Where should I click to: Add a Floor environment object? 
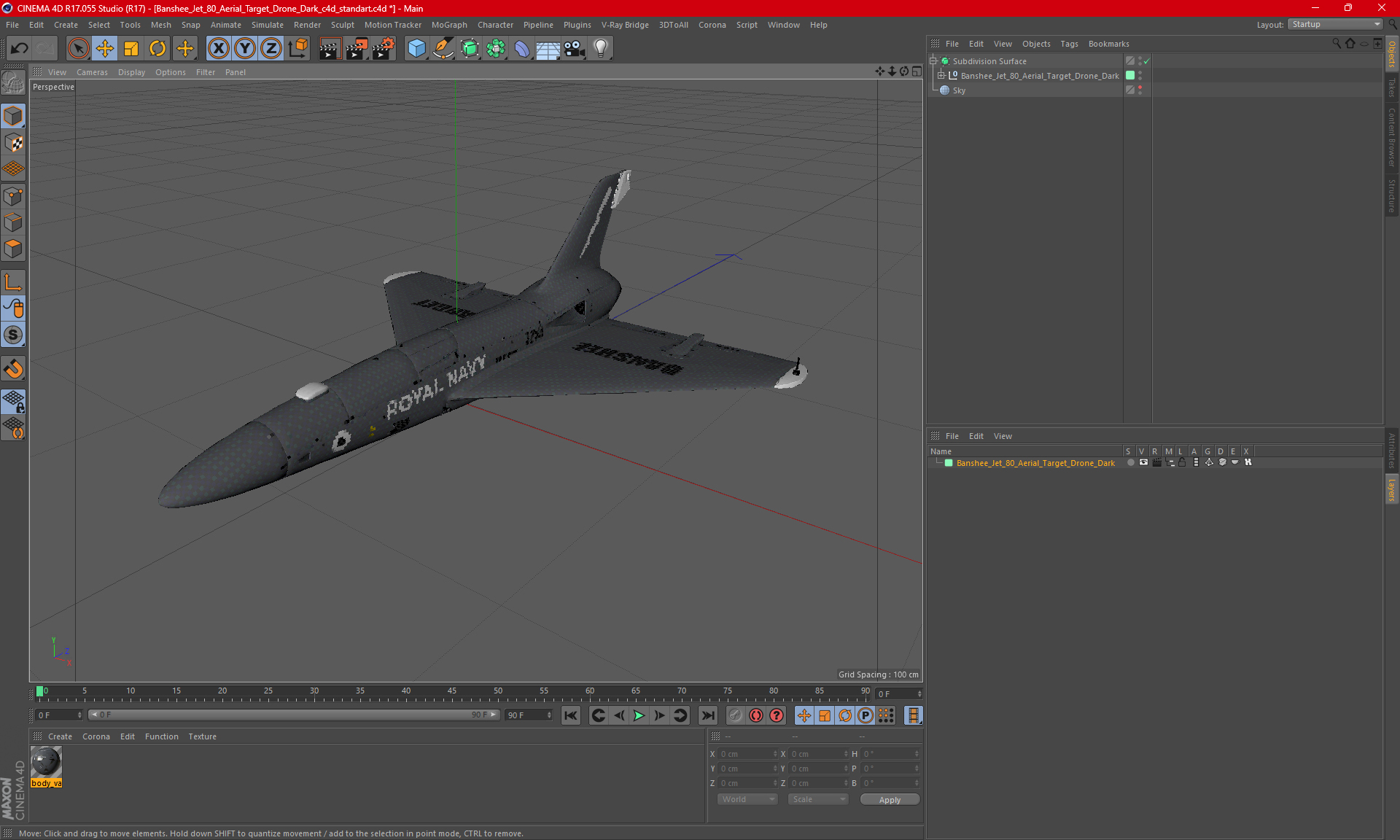548,49
